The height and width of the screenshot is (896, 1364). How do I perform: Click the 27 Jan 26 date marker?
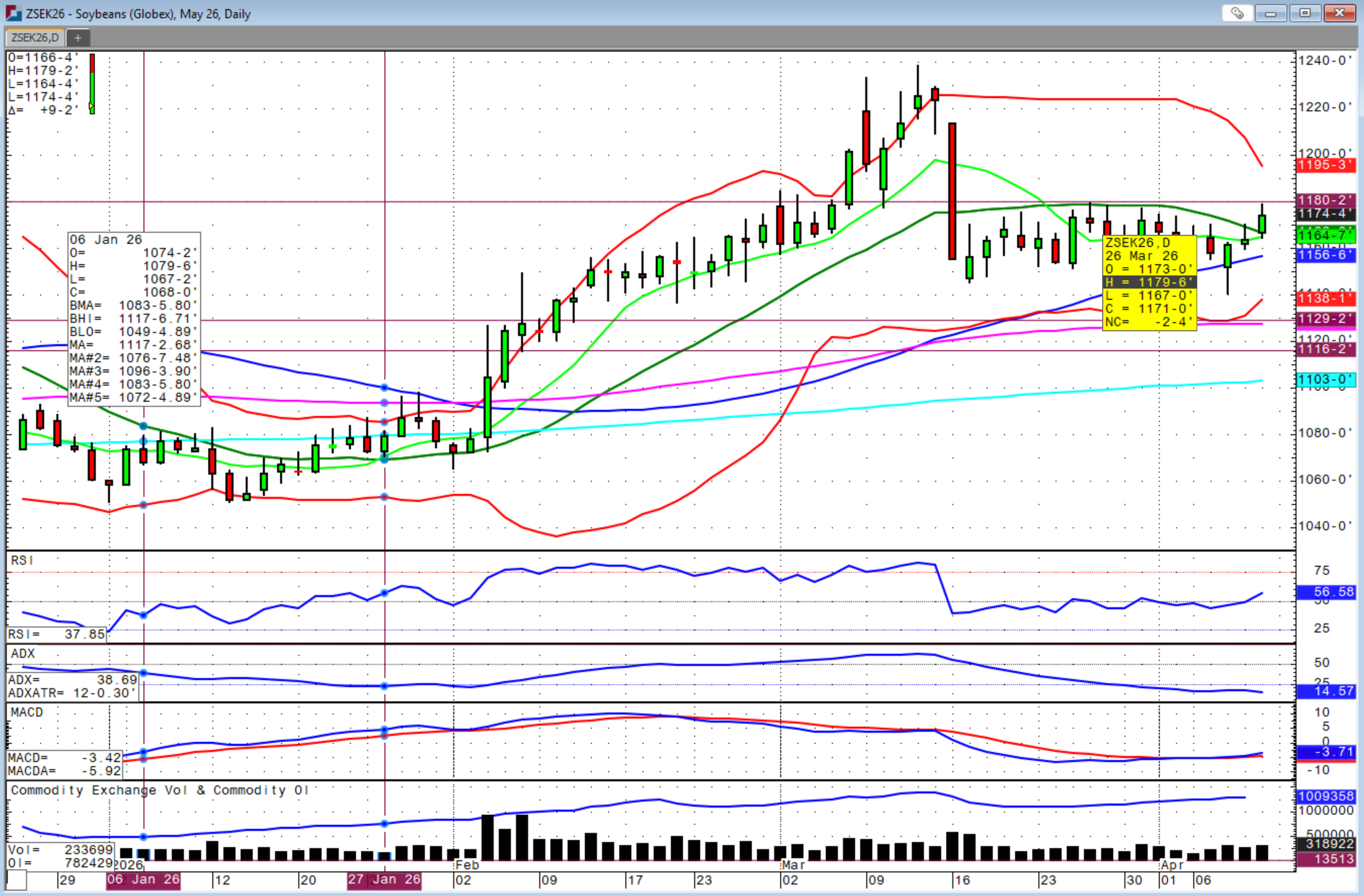(x=384, y=880)
